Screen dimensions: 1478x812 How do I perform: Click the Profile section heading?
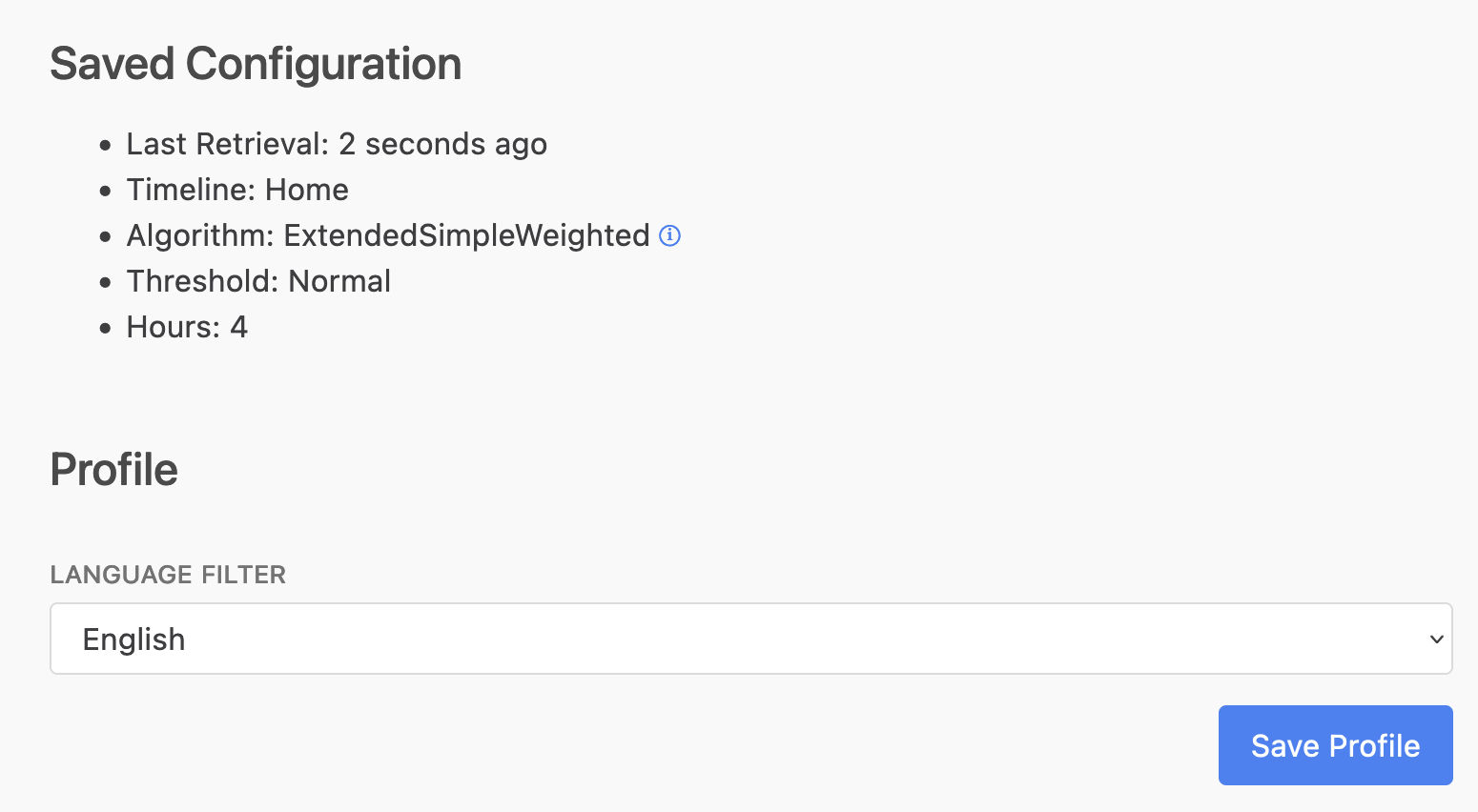pyautogui.click(x=113, y=470)
